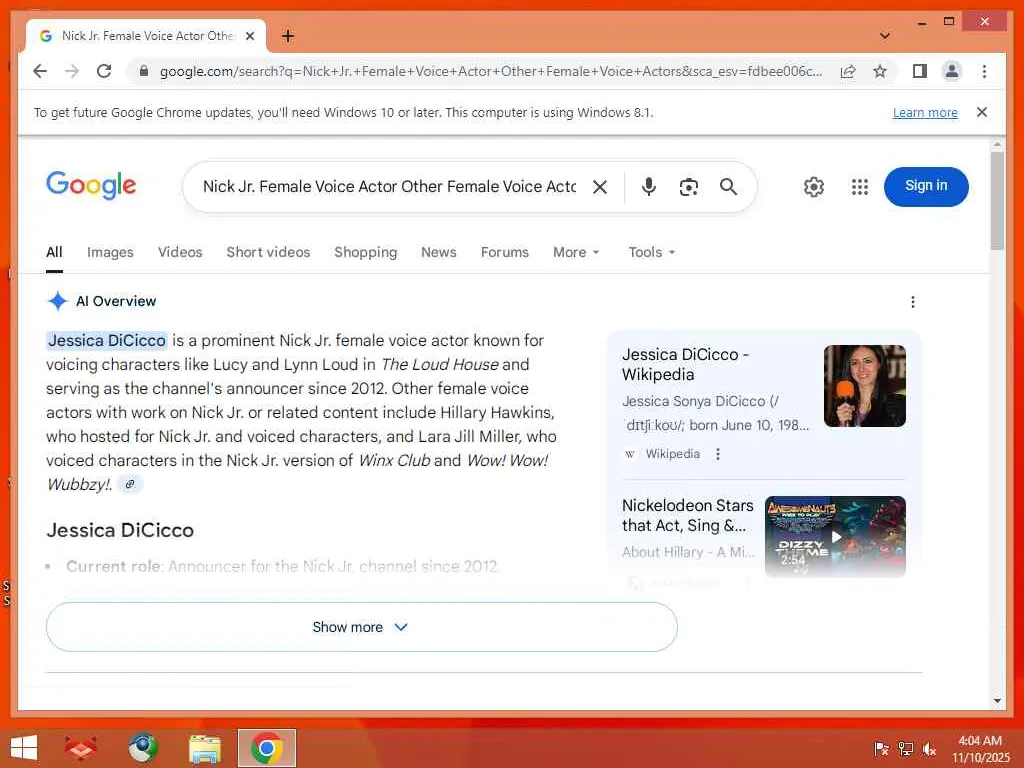Bookmark this page with the star

(880, 71)
